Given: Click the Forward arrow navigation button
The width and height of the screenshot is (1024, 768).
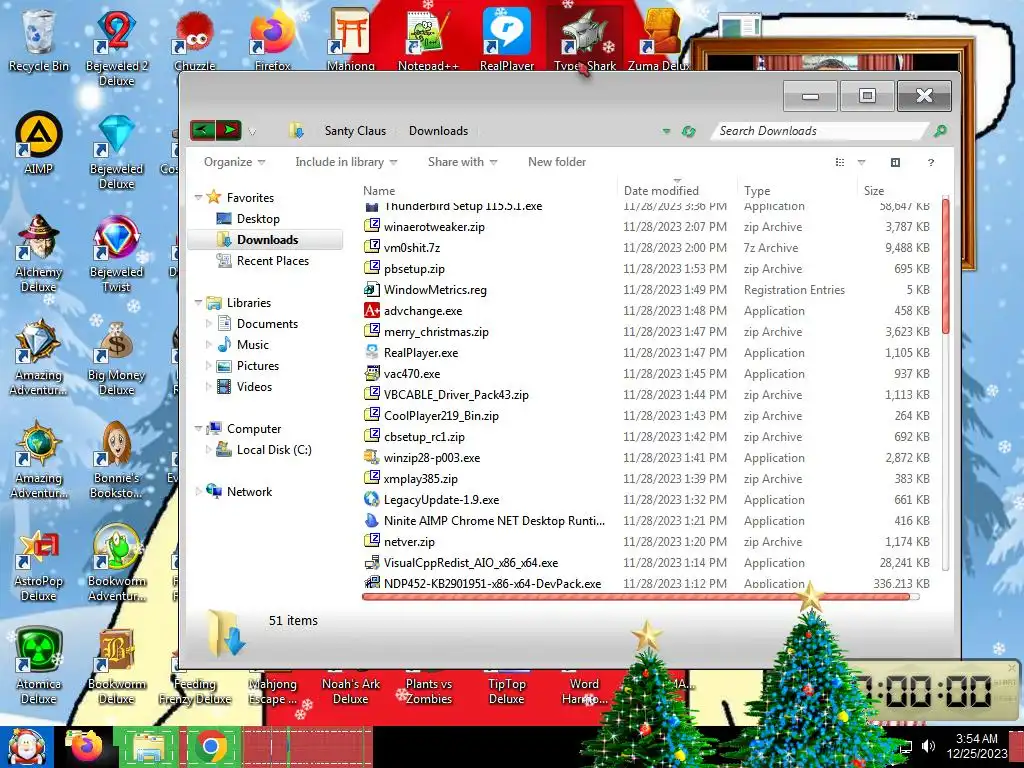Looking at the screenshot, I should [x=229, y=130].
